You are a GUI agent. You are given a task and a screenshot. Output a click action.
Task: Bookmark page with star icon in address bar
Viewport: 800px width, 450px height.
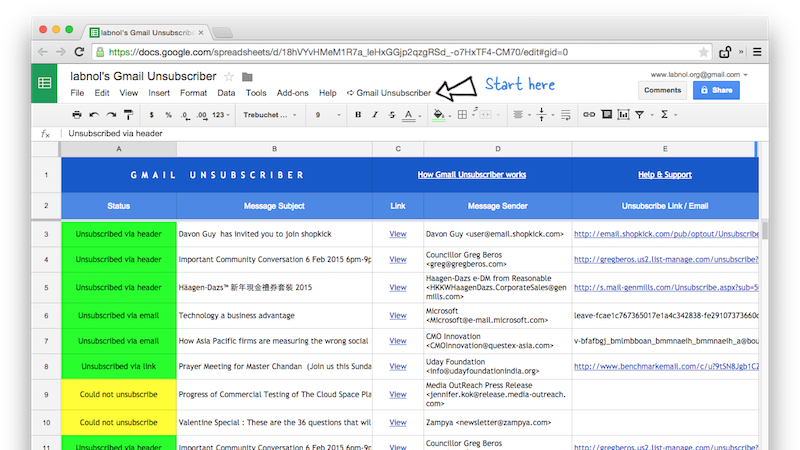point(704,52)
